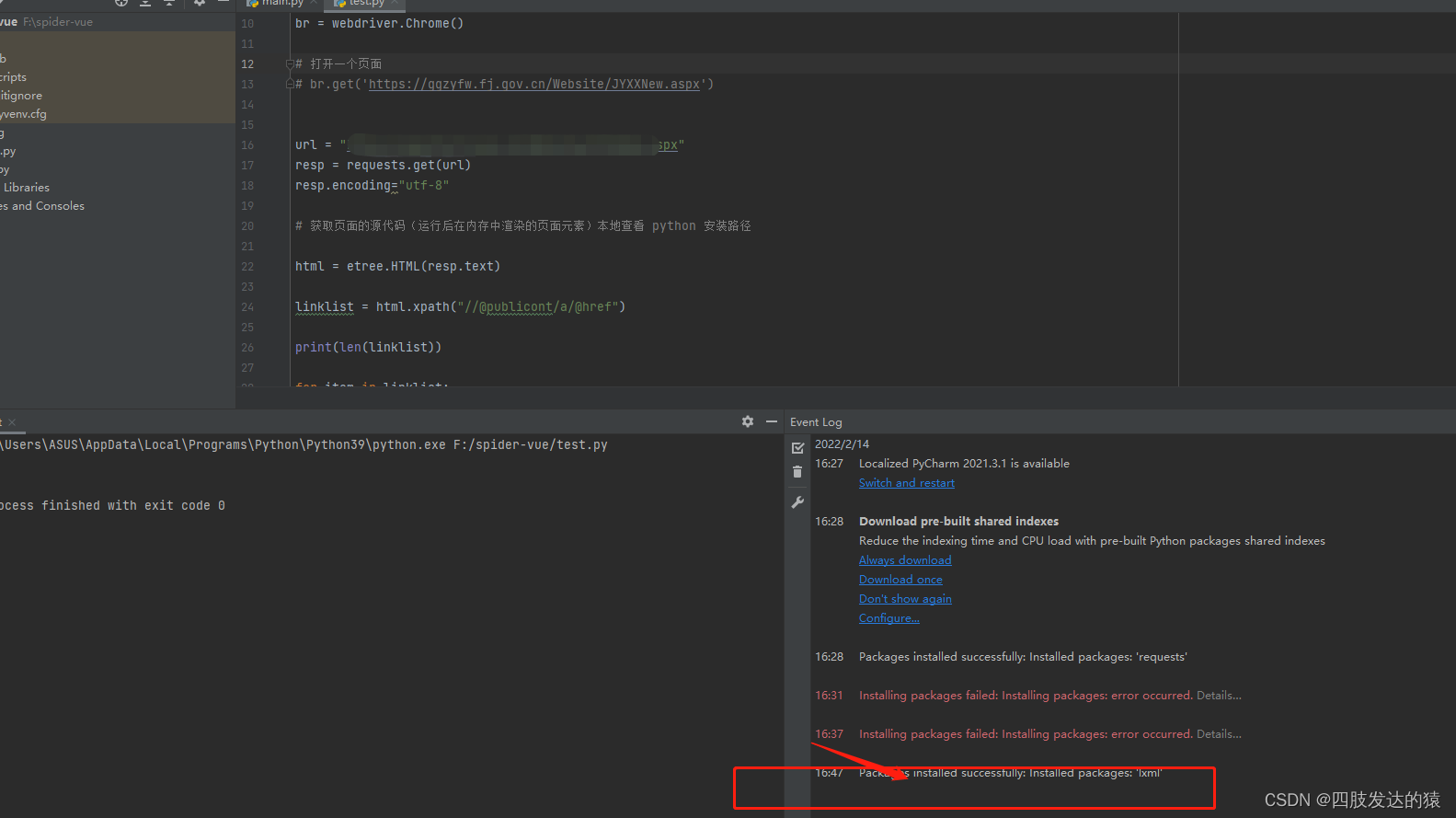Screen dimensions: 1456x818
Task: Click 'Event Log' panel title
Action: tap(816, 422)
